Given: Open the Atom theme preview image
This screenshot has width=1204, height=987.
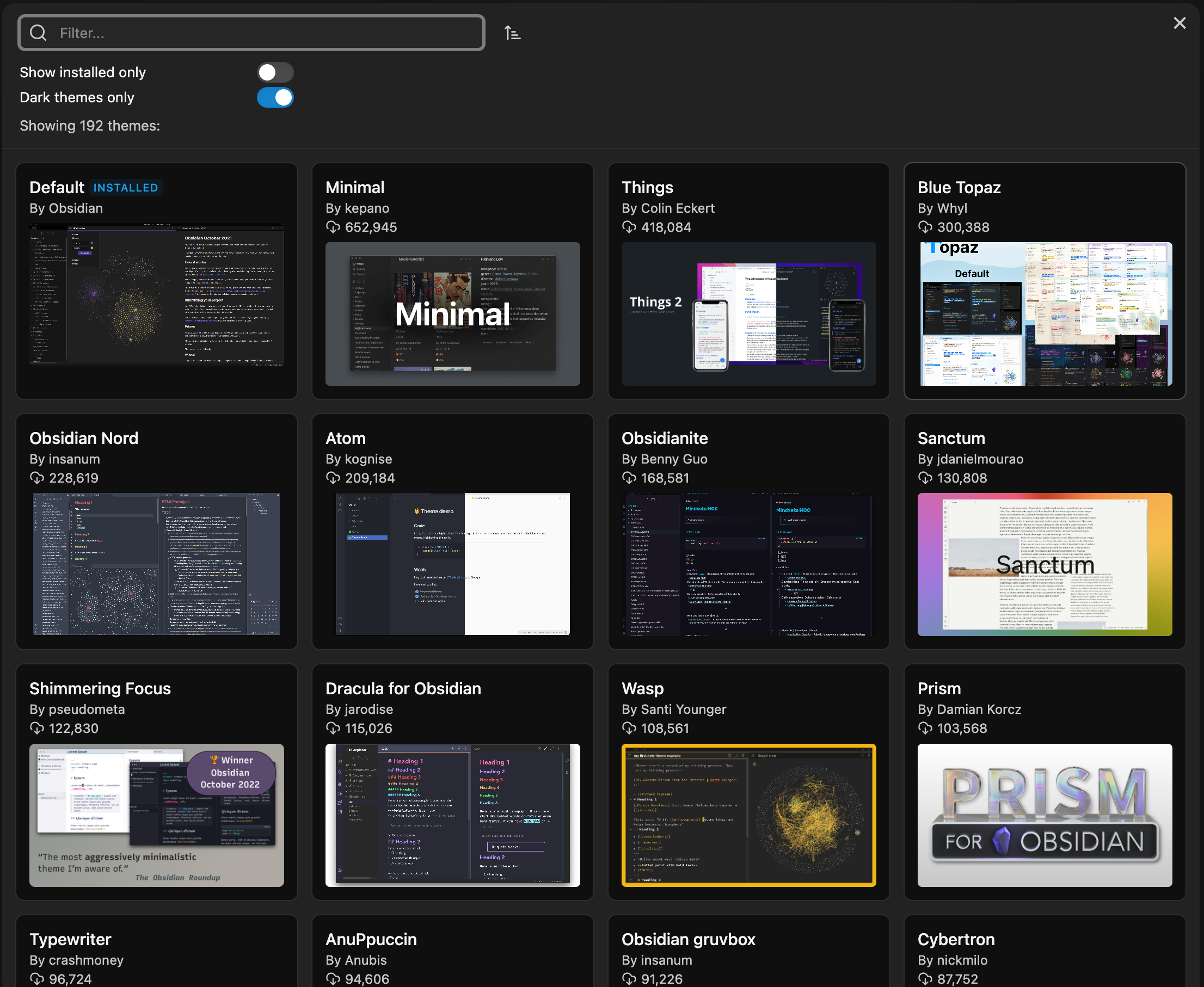Looking at the screenshot, I should coord(453,564).
